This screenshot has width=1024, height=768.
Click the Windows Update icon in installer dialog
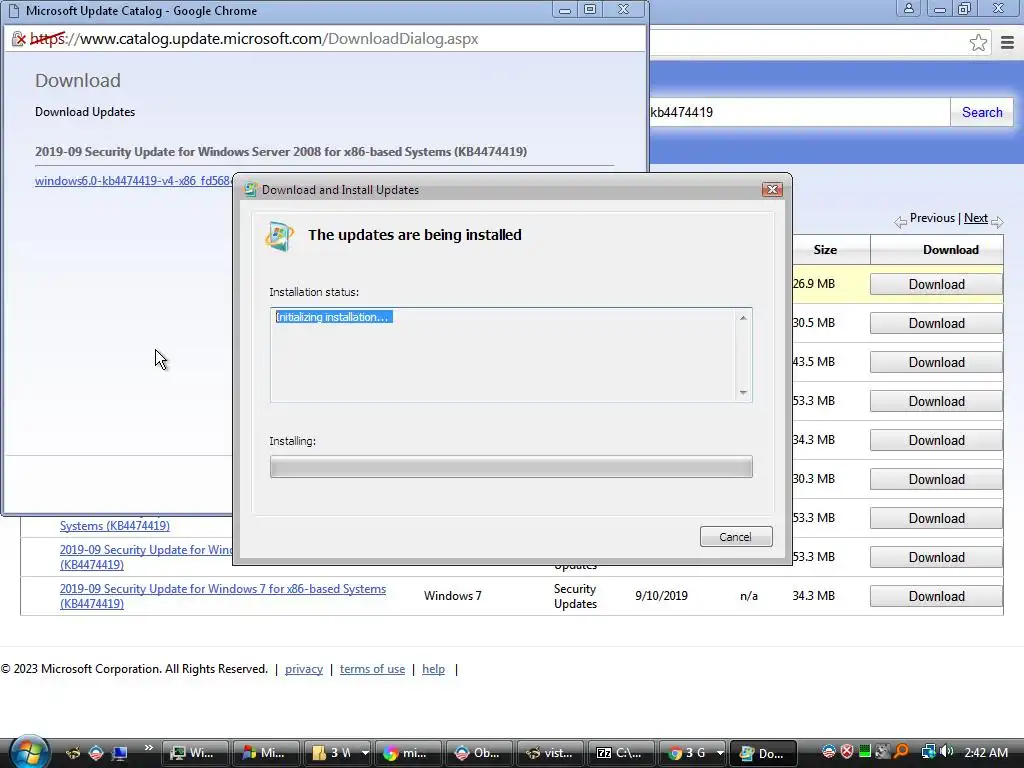(280, 236)
